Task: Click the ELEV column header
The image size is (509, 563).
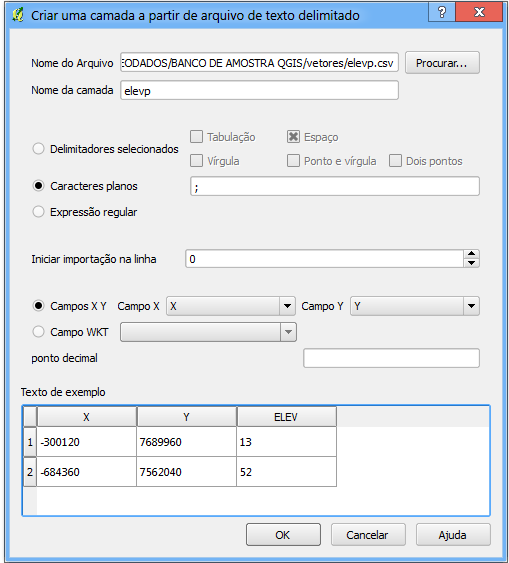Action: click(286, 417)
